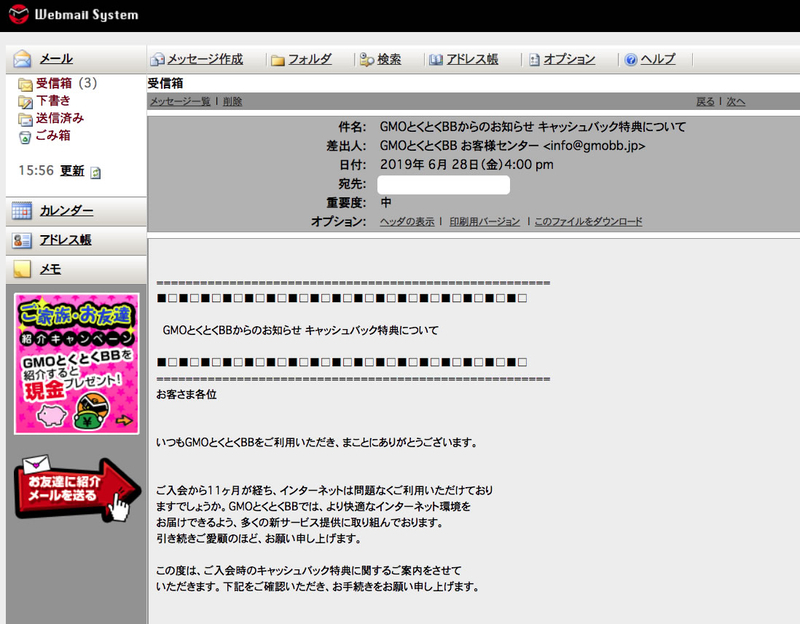Click the sender text info@gmobb.jp

pos(594,146)
